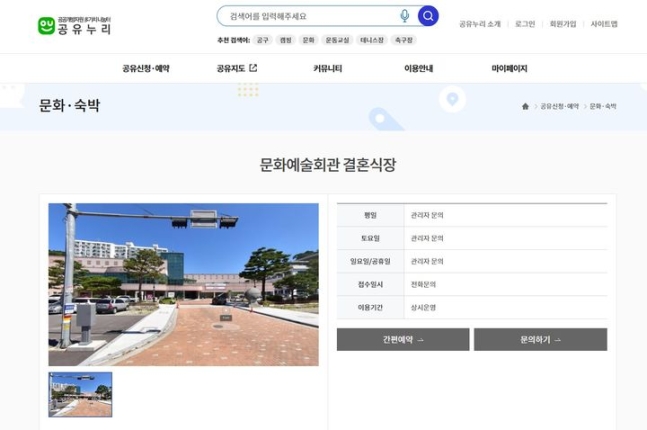Click the 공유누리 logo
Screen dimensions: 647x430
pos(74,26)
